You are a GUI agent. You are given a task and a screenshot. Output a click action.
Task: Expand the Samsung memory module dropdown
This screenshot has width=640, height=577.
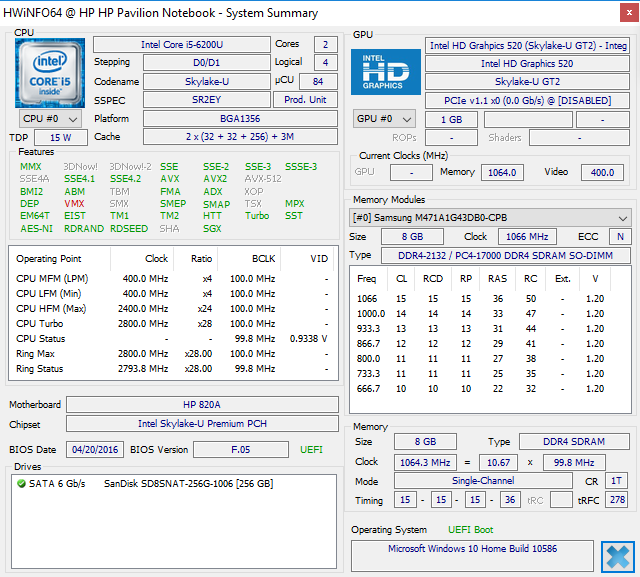tap(490, 218)
